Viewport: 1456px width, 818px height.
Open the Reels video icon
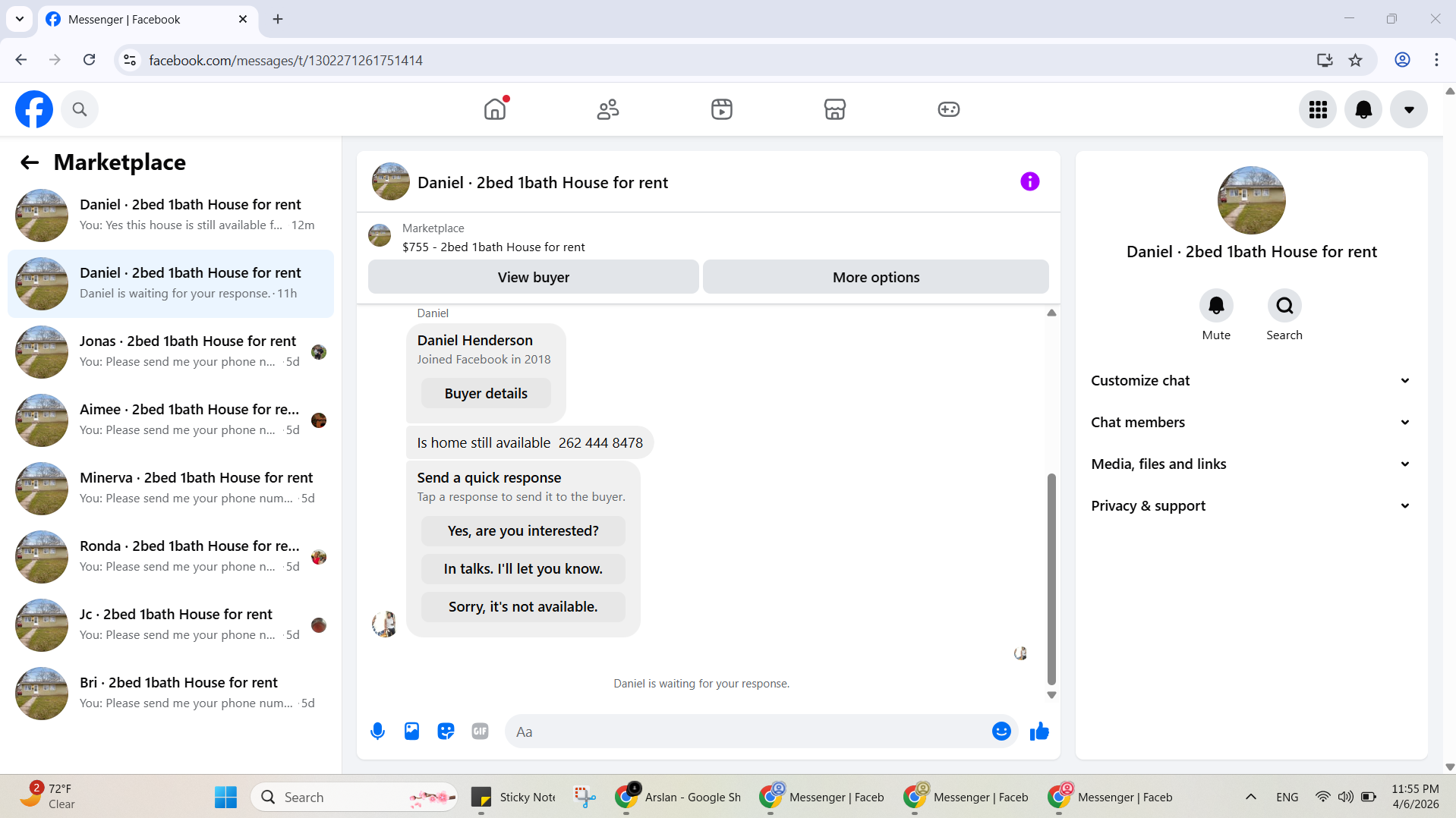722,109
